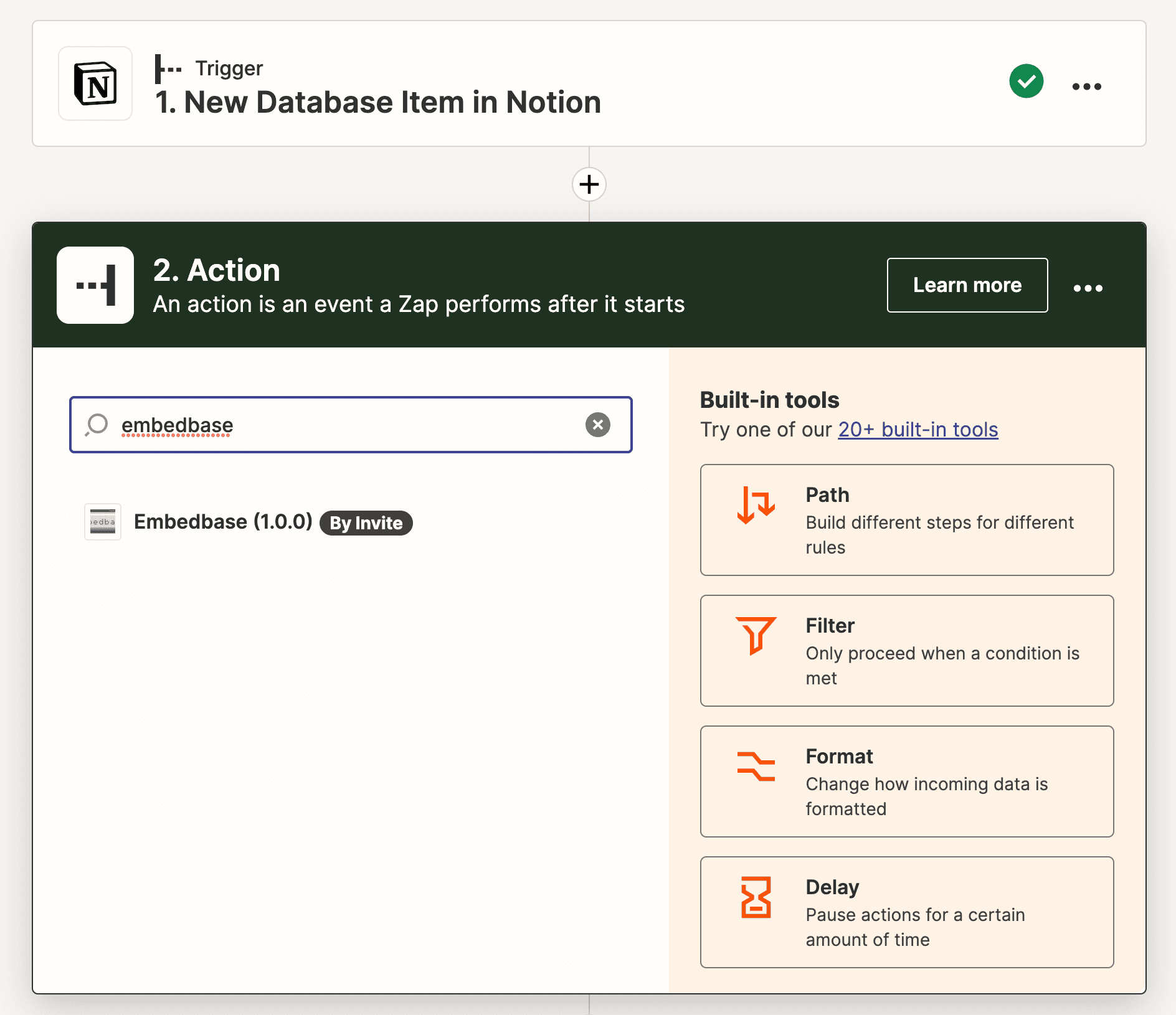Click the Built-in tools heading
The width and height of the screenshot is (1176, 1015).
pos(769,400)
